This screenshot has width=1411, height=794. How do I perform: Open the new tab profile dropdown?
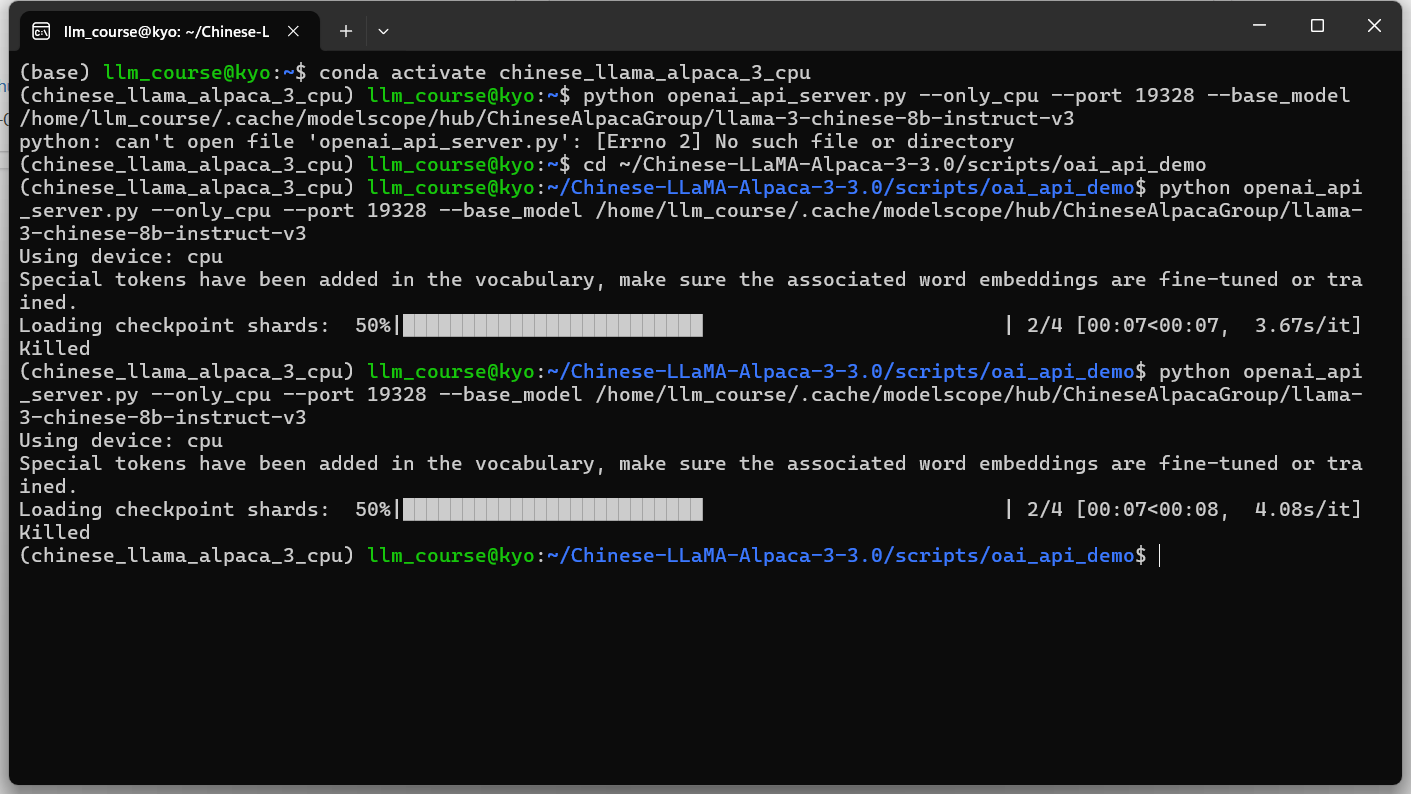[x=383, y=31]
